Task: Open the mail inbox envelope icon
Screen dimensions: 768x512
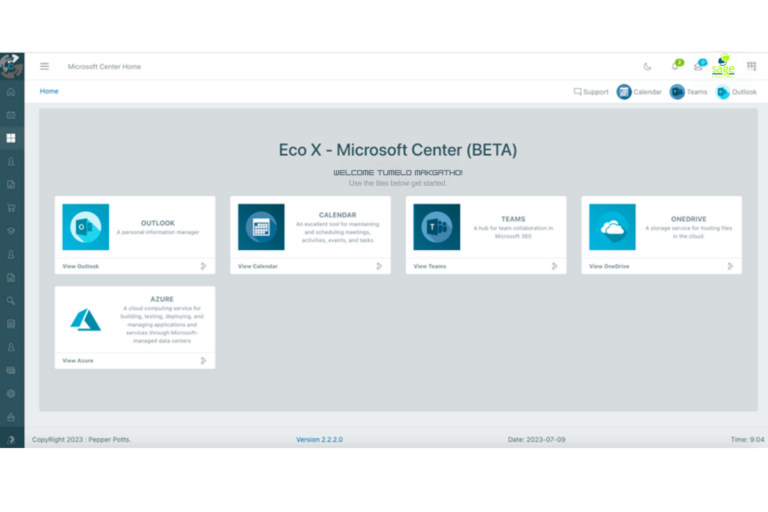Action: [699, 67]
